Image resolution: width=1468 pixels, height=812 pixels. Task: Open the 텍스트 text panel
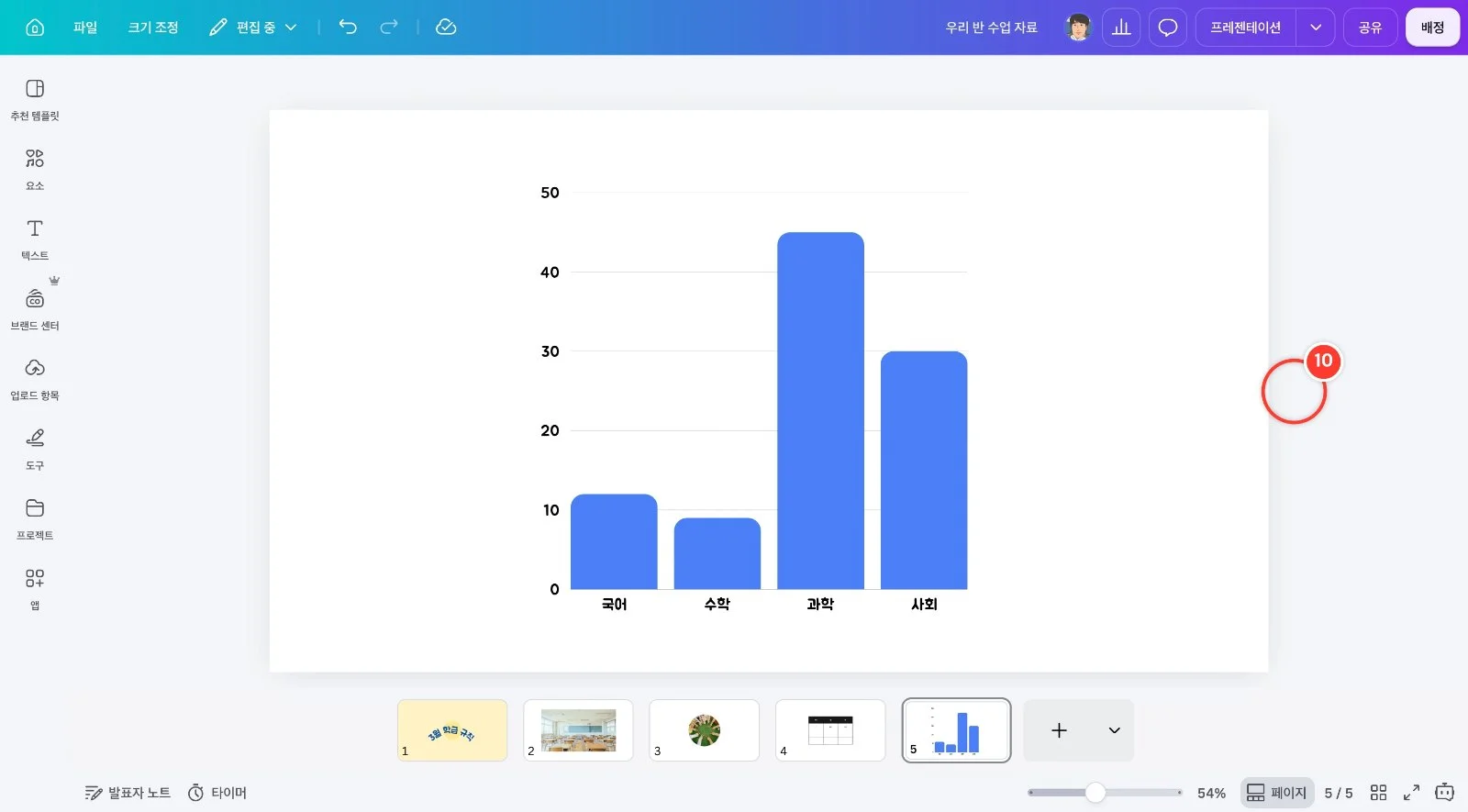click(35, 239)
